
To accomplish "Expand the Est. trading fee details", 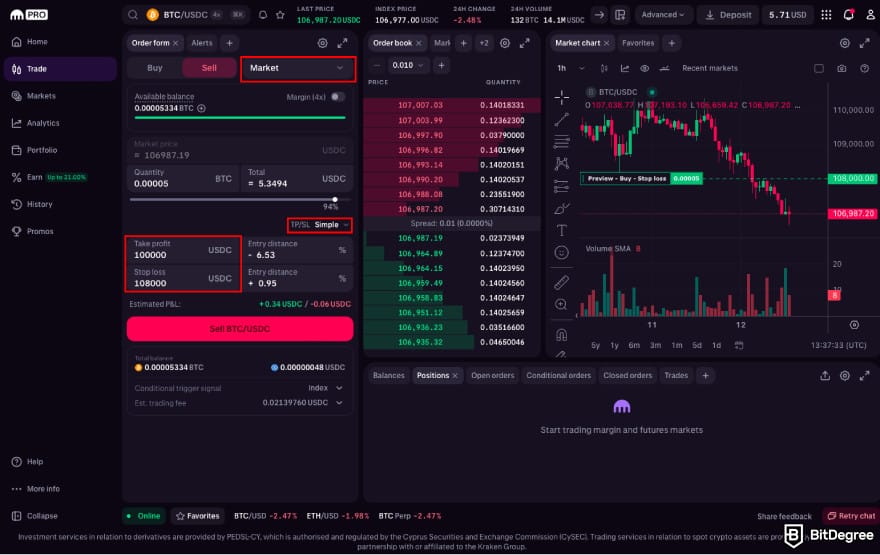I will click(339, 402).
